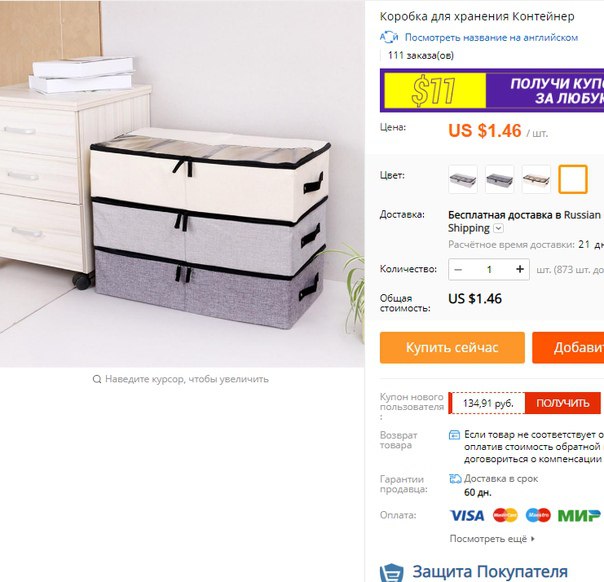Expand 'Посмотреть ещё' payment options
This screenshot has height=582, width=604.
tap(492, 539)
